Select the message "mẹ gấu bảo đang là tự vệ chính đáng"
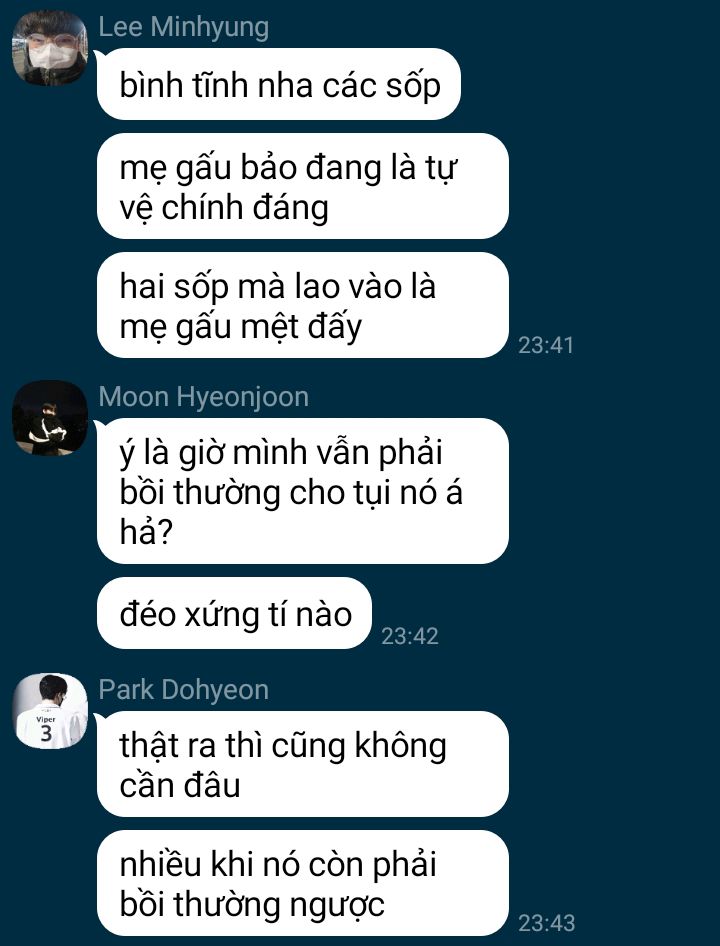The width and height of the screenshot is (720, 946). pyautogui.click(x=303, y=186)
